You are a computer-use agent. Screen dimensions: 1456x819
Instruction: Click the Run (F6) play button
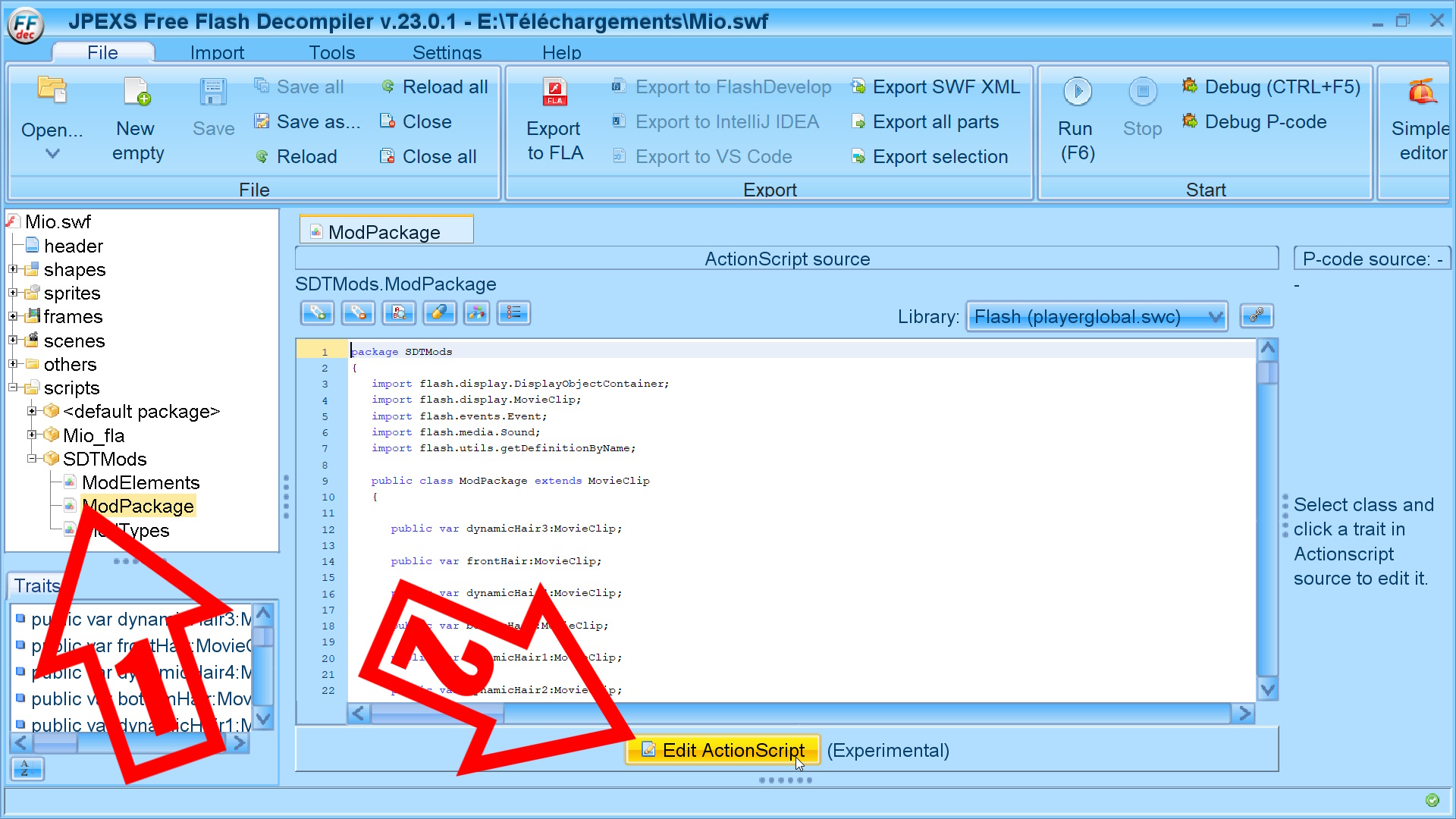[x=1077, y=93]
